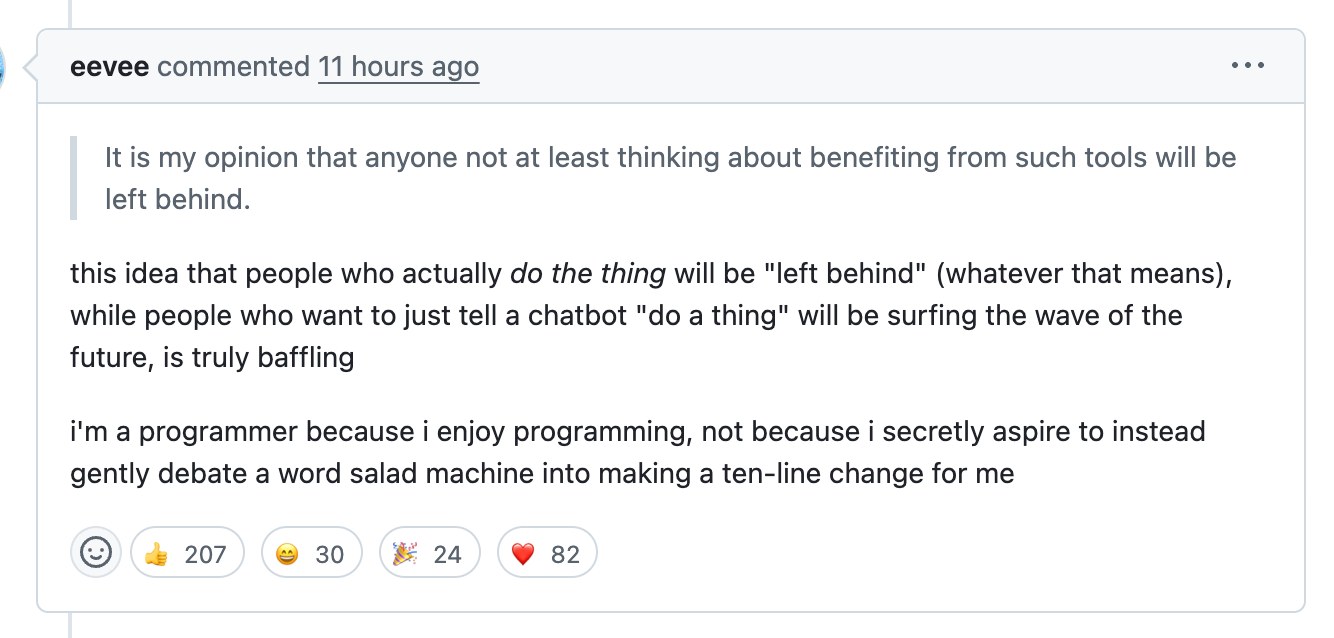Add a heart reaction to comment
This screenshot has height=638, width=1334.
pos(547,553)
